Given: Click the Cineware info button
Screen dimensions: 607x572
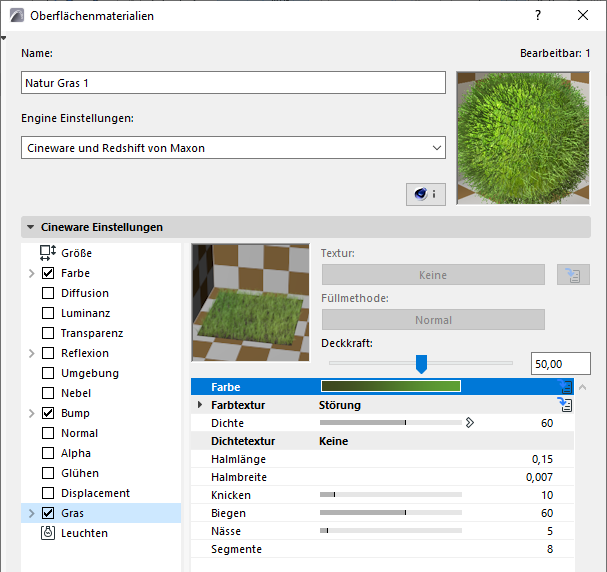Looking at the screenshot, I should pyautogui.click(x=426, y=194).
